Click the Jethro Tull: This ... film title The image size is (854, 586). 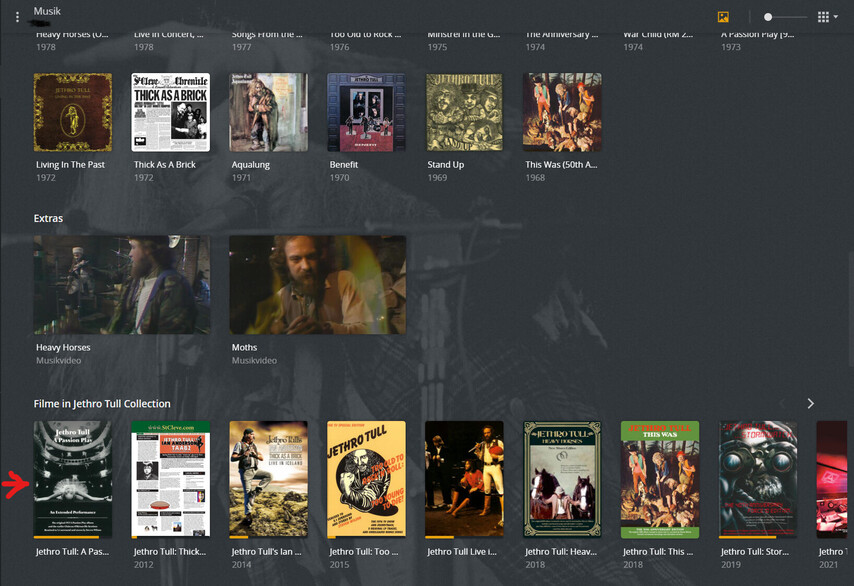click(x=658, y=552)
